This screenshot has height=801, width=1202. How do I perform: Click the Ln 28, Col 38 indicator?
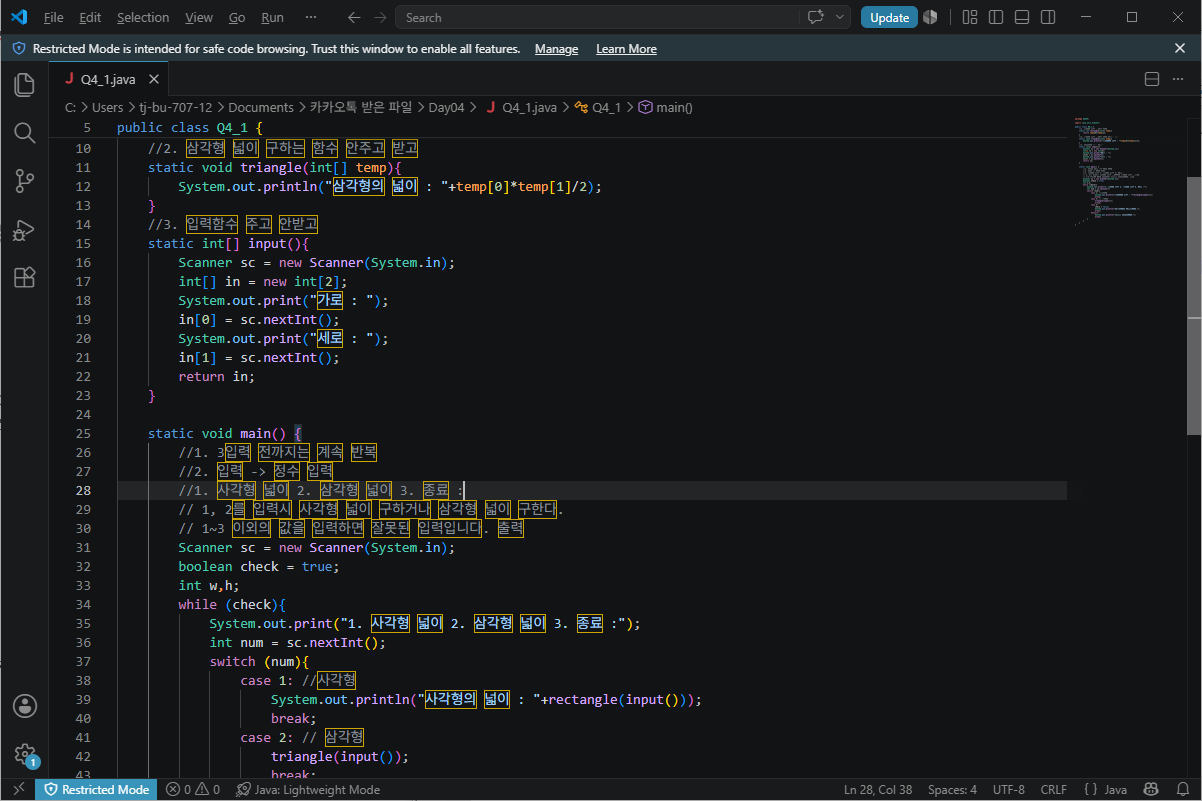coord(878,790)
